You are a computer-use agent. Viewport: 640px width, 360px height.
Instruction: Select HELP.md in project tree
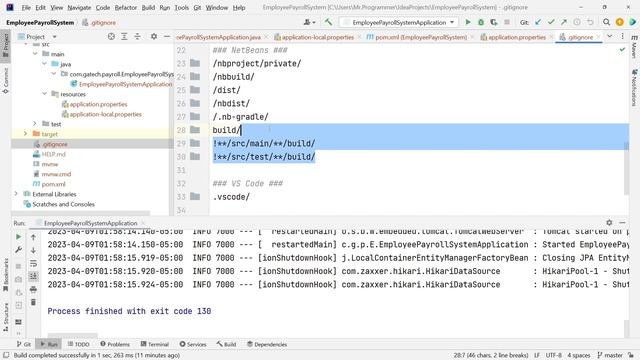(53, 154)
